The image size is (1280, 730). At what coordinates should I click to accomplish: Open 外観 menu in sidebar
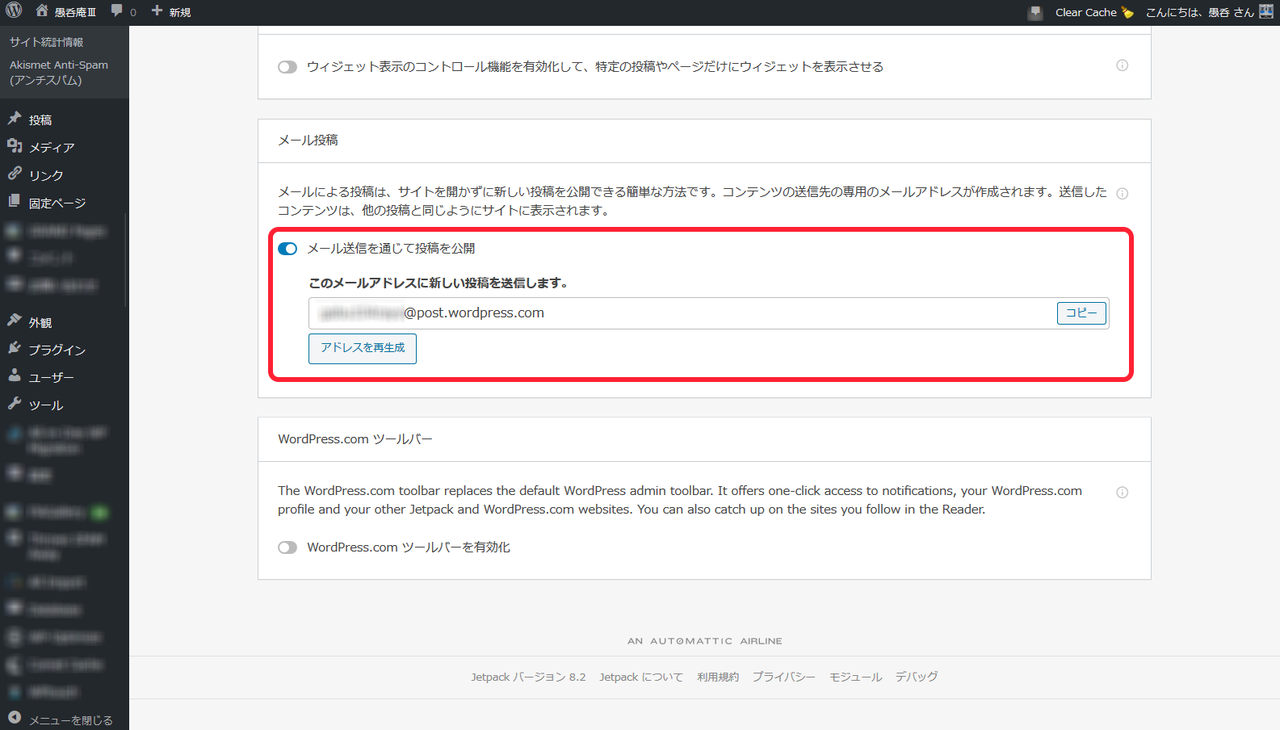[40, 323]
